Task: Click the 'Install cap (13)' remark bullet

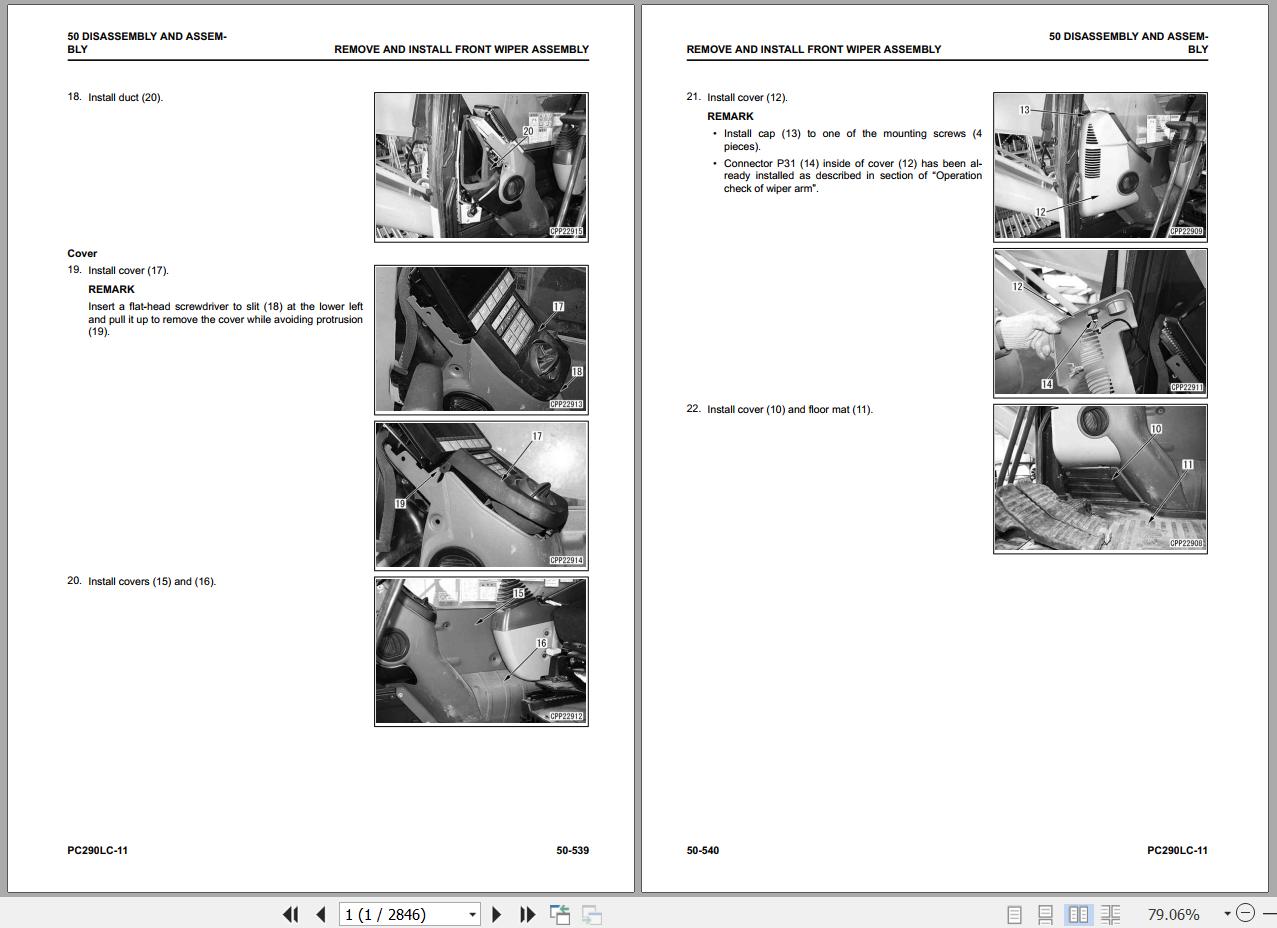Action: [853, 140]
